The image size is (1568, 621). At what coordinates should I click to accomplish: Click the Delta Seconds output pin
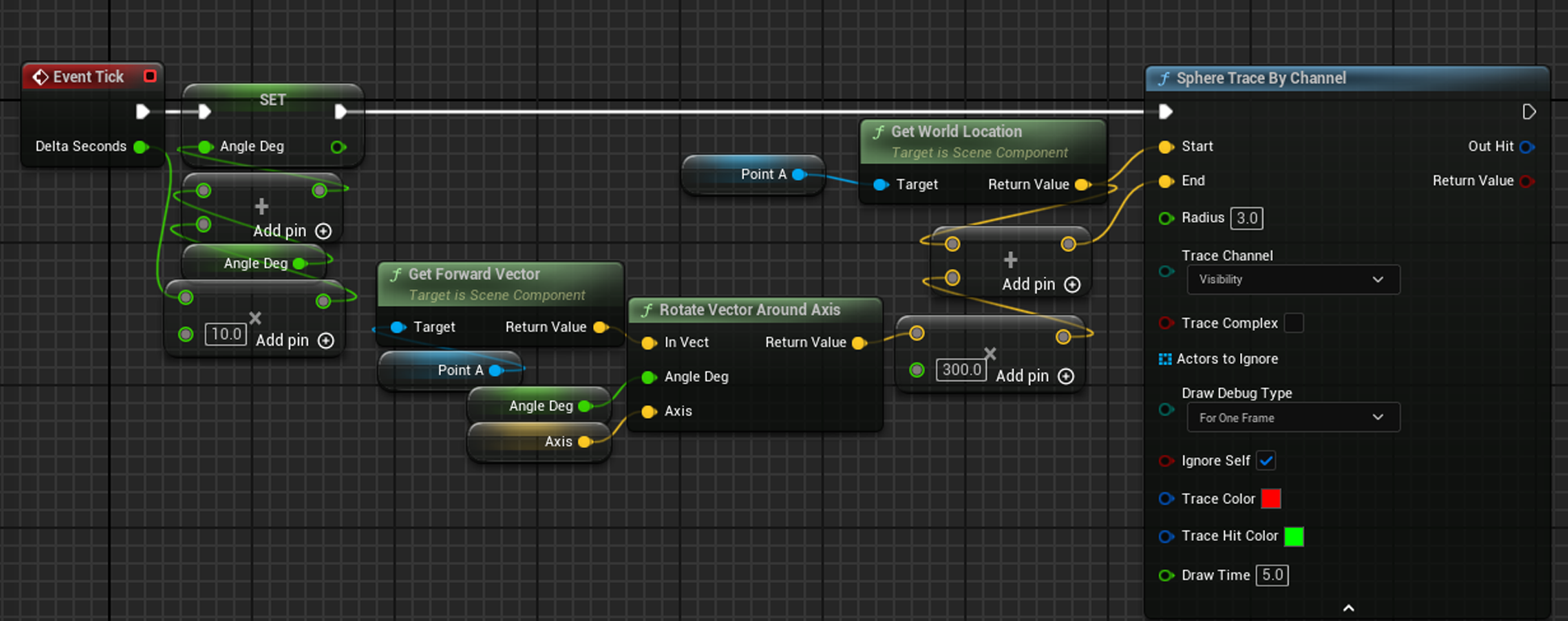tap(141, 146)
